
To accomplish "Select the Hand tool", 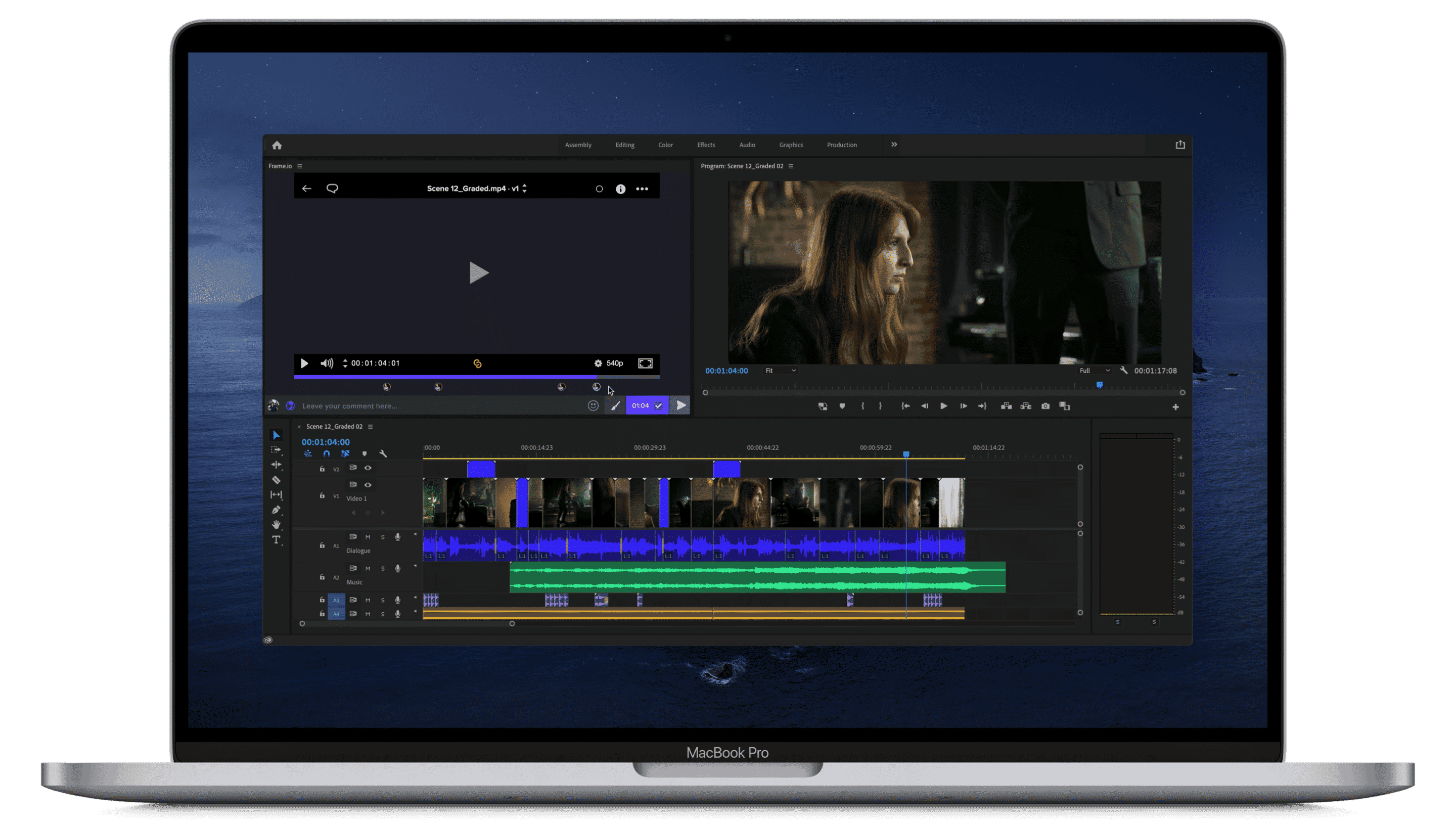I will click(x=276, y=525).
